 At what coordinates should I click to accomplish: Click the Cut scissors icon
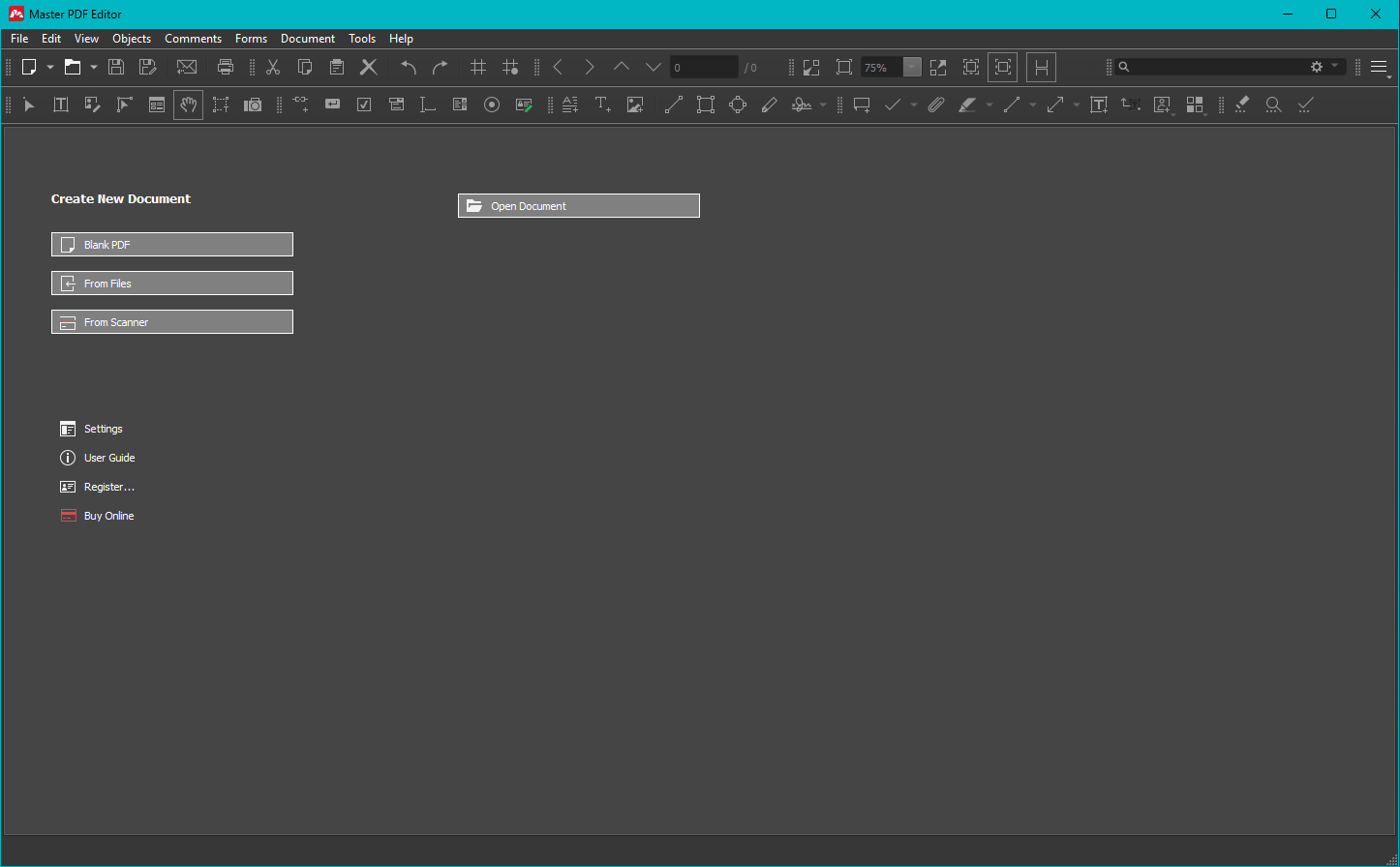(273, 67)
